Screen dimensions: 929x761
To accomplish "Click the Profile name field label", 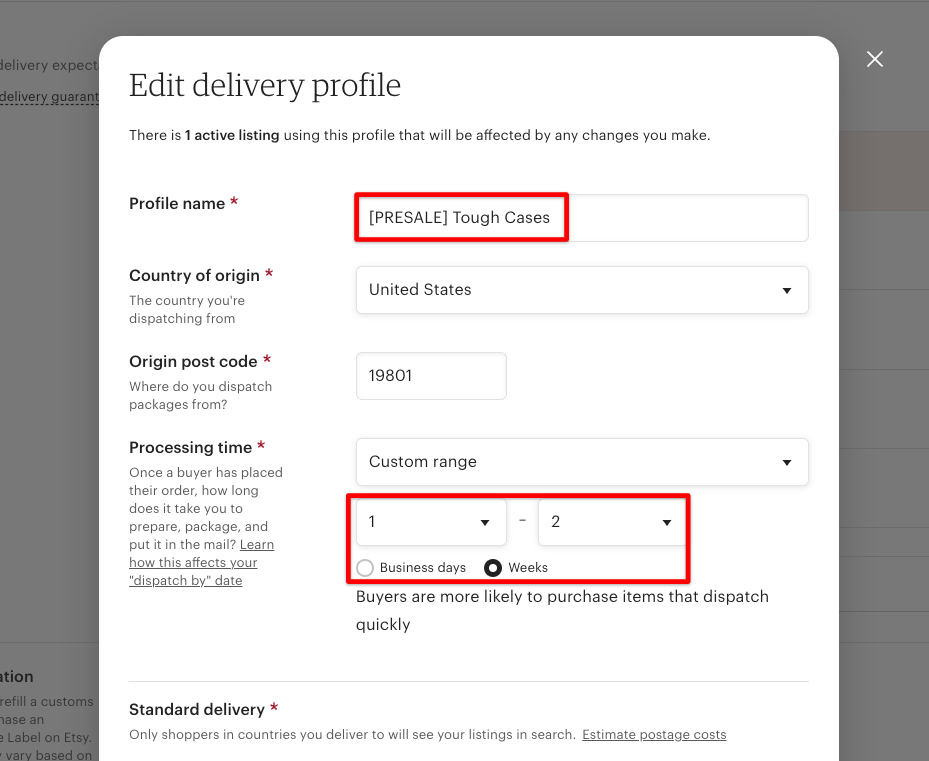I will pyautogui.click(x=177, y=203).
